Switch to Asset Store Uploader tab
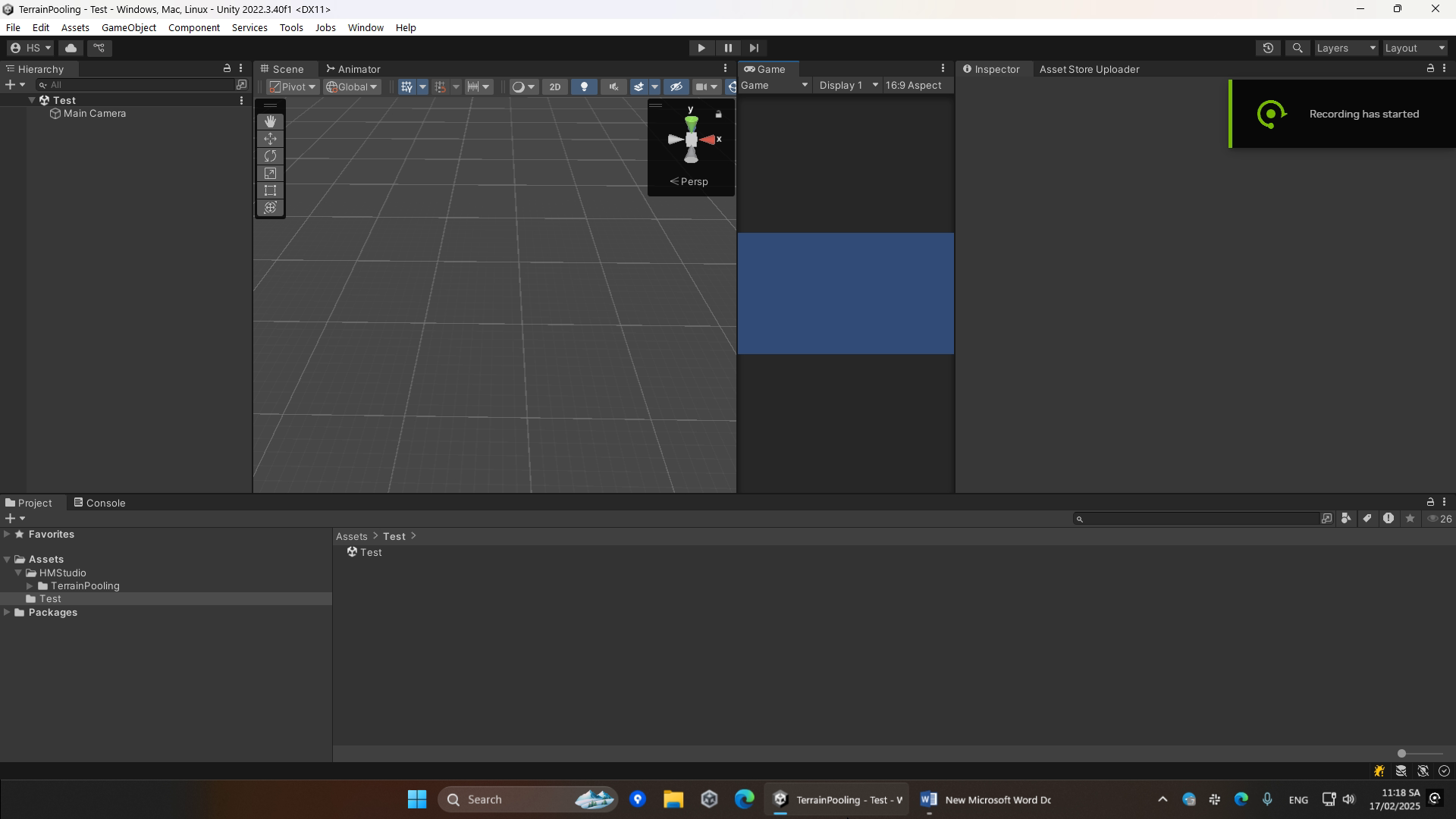 pyautogui.click(x=1089, y=69)
